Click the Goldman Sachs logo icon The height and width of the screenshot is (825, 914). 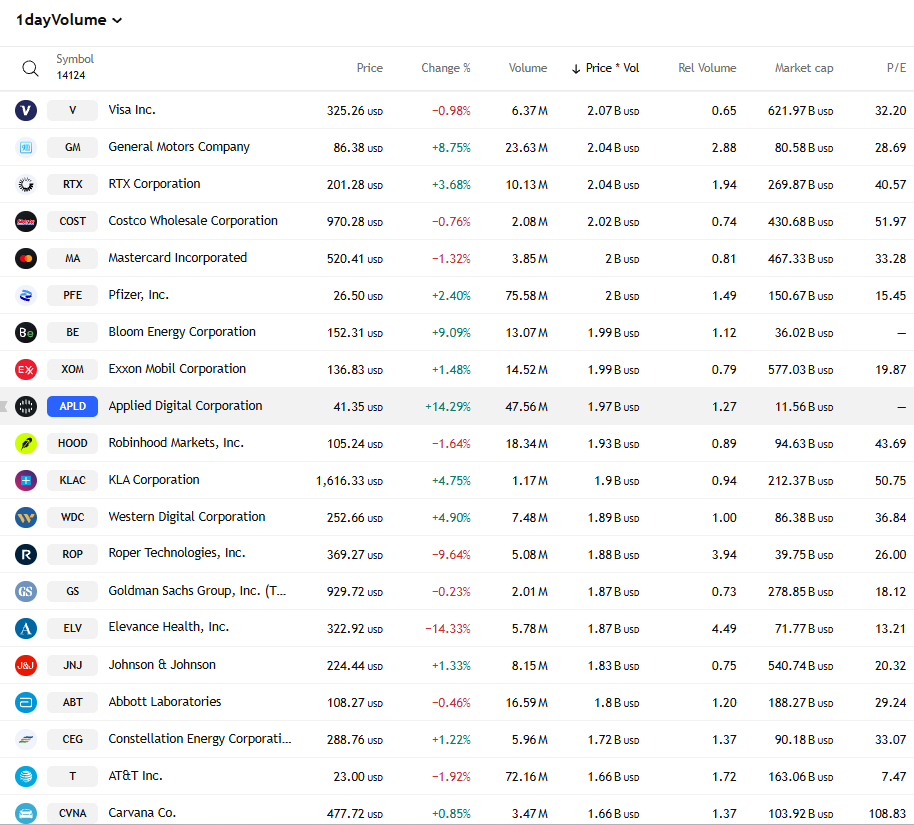tap(26, 592)
